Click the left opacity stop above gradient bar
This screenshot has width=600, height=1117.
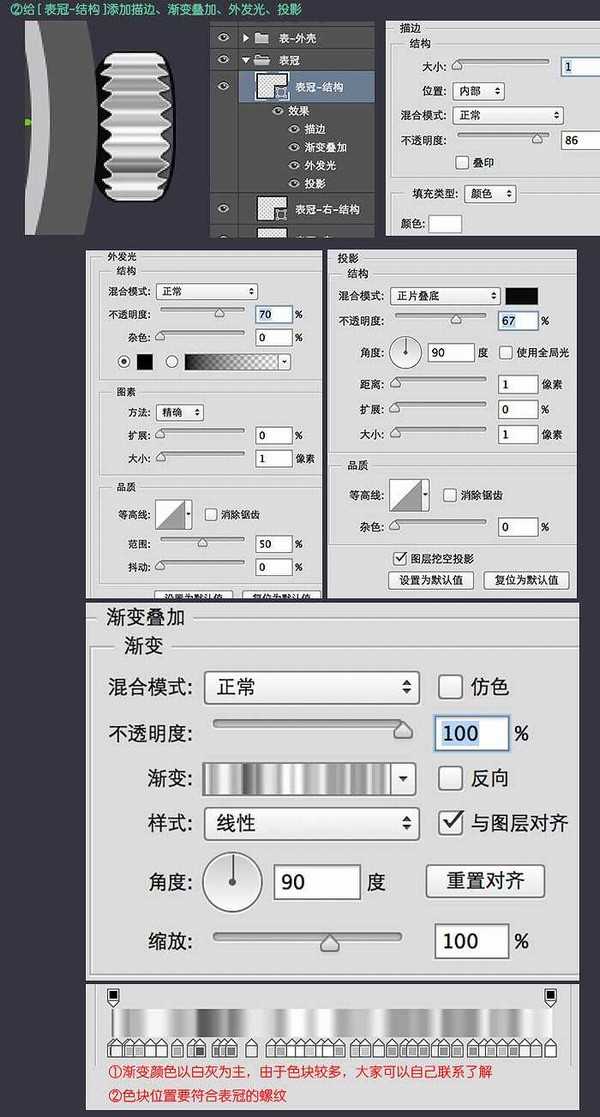pos(113,995)
